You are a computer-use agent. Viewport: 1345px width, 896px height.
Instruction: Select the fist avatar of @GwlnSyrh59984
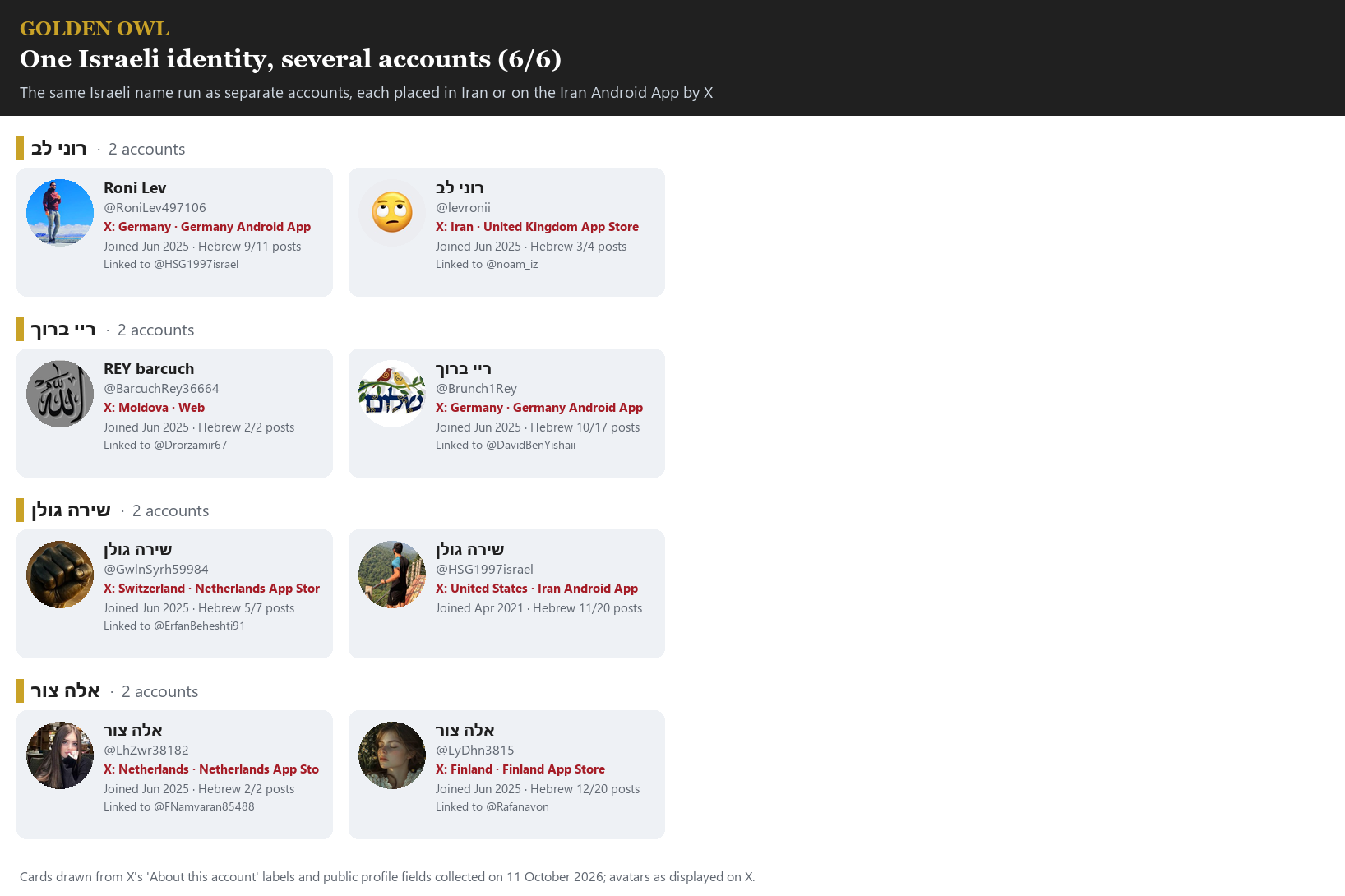(x=60, y=575)
